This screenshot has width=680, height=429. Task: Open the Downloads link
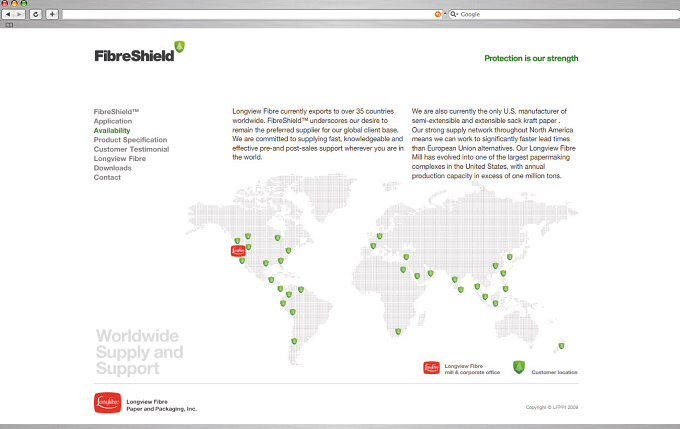tap(112, 168)
